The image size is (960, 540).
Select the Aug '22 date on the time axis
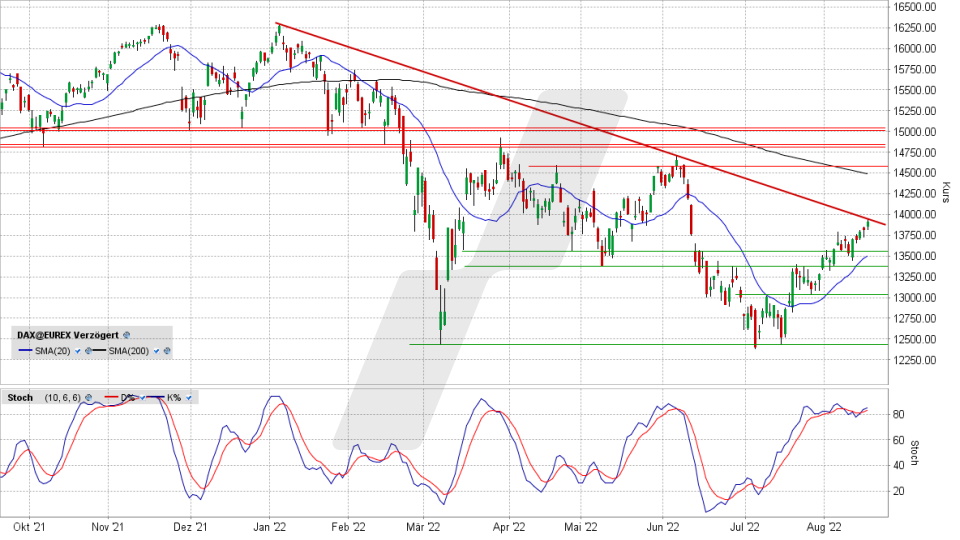[x=824, y=525]
